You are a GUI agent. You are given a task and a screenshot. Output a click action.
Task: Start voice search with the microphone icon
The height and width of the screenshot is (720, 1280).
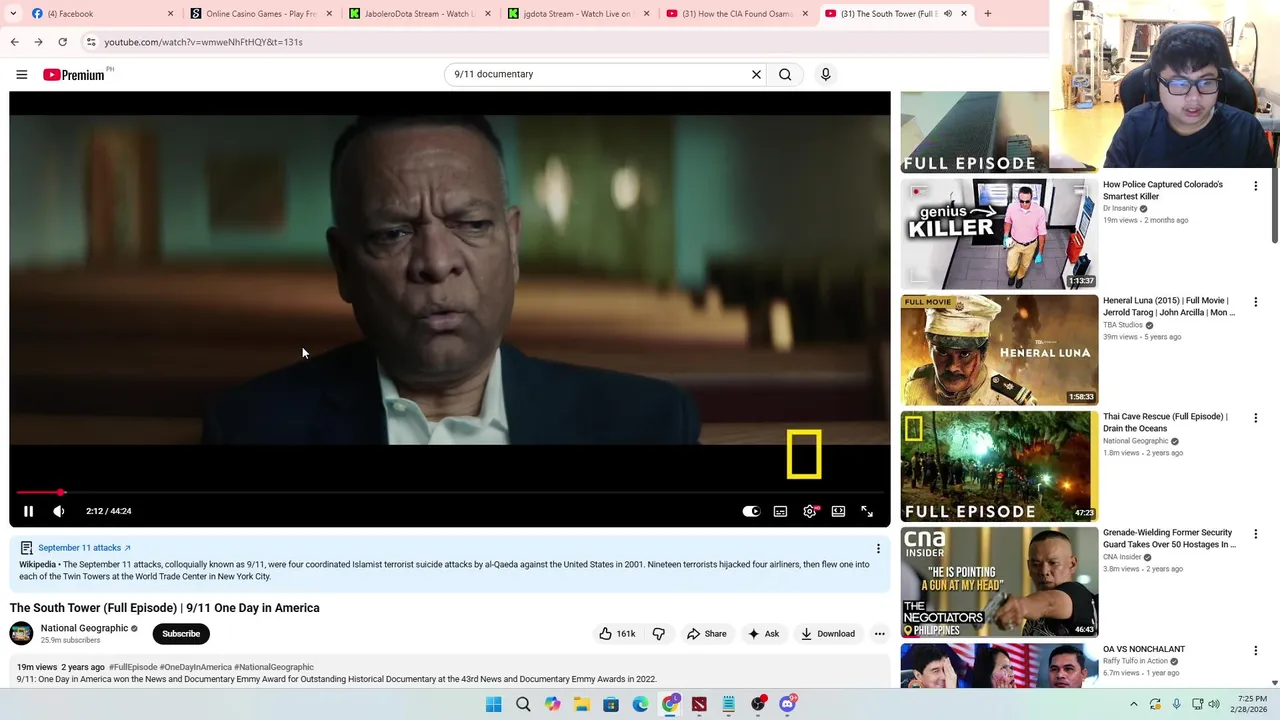pos(825,74)
